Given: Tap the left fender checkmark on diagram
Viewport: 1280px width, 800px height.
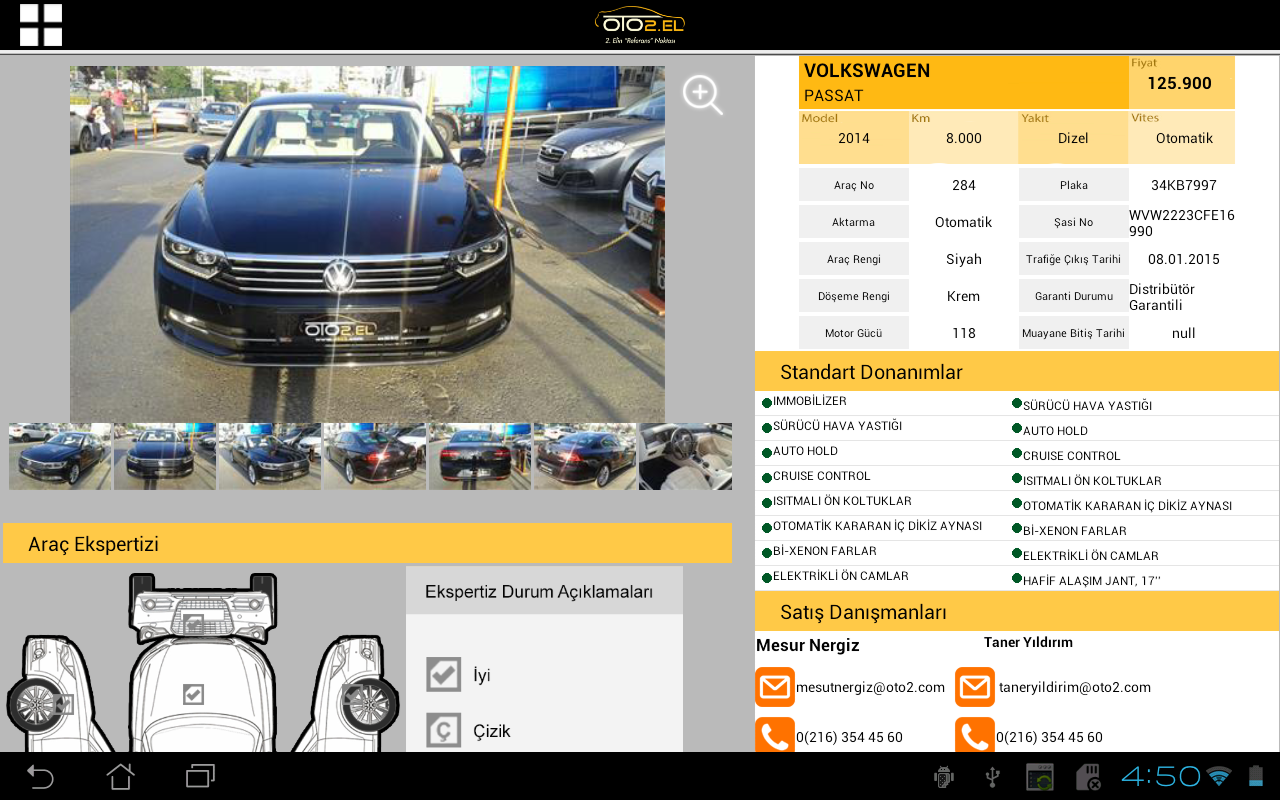Looking at the screenshot, I should click(66, 704).
